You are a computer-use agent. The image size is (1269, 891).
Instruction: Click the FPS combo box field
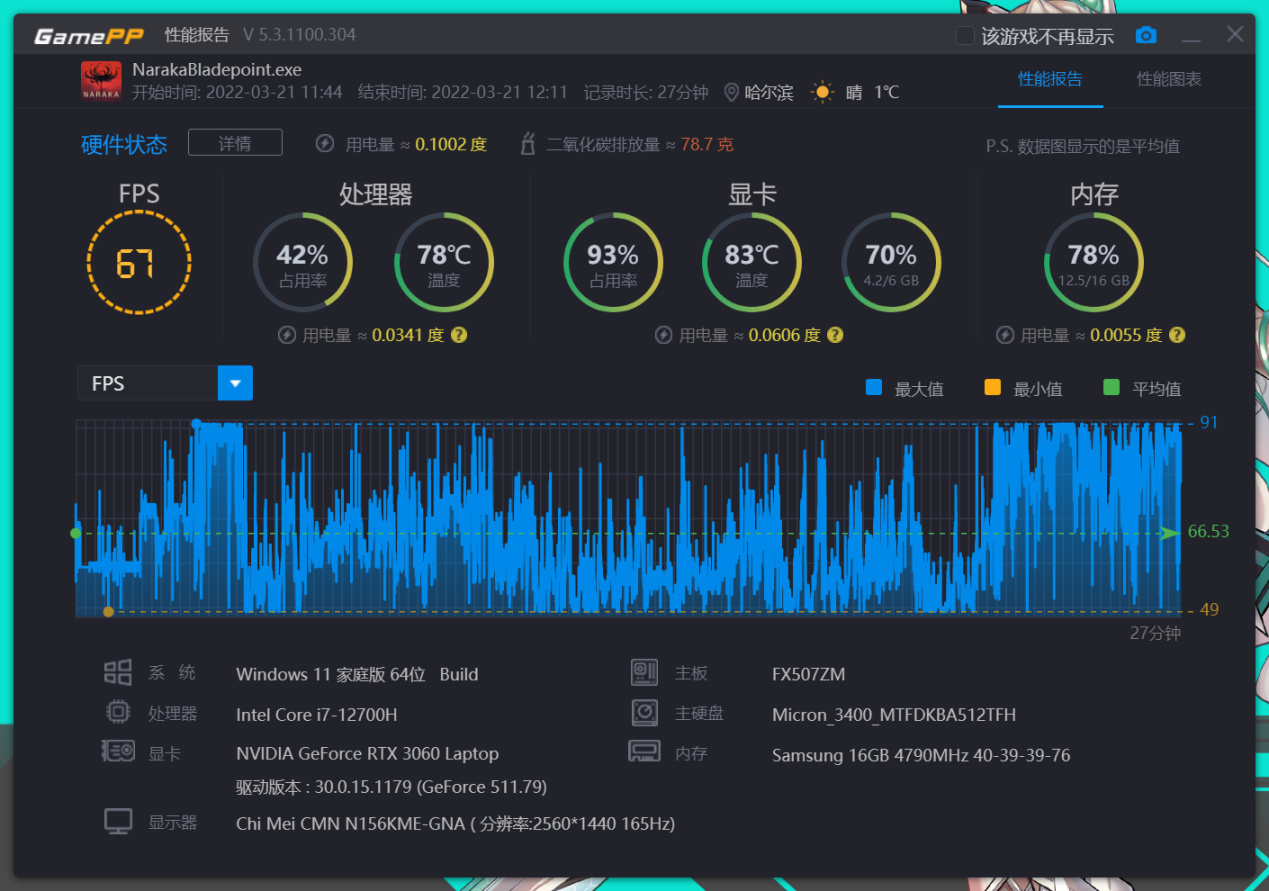[x=165, y=383]
